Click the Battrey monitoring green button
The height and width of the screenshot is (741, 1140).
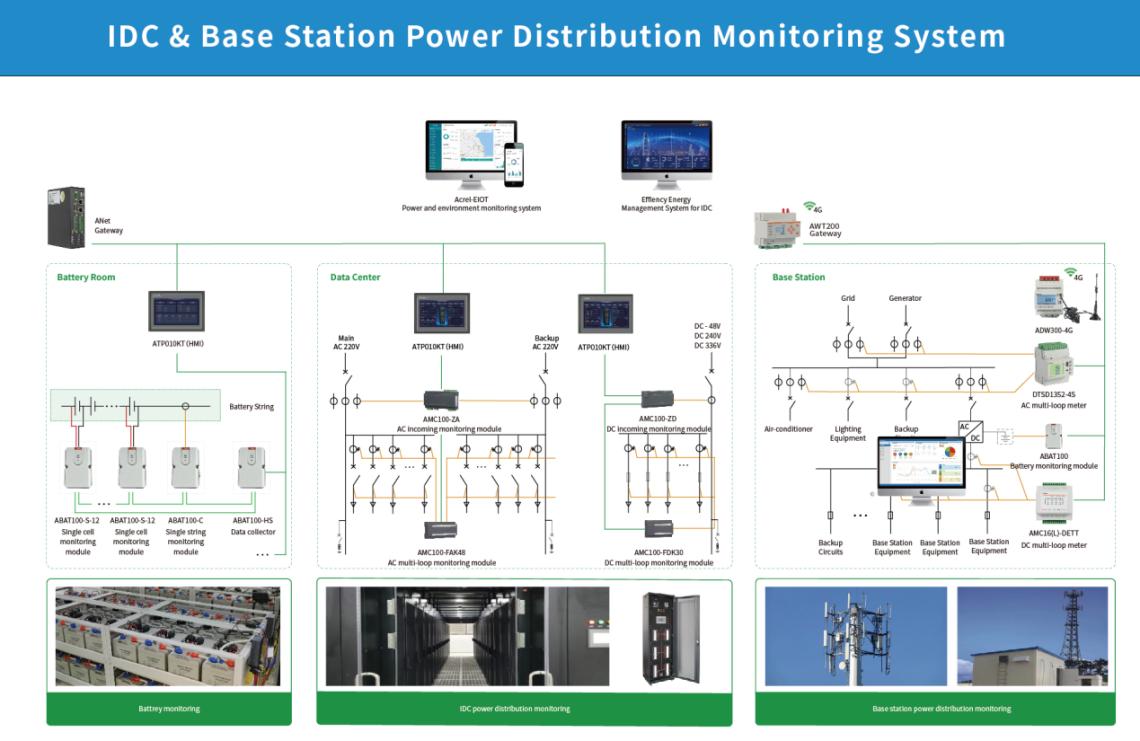[169, 708]
